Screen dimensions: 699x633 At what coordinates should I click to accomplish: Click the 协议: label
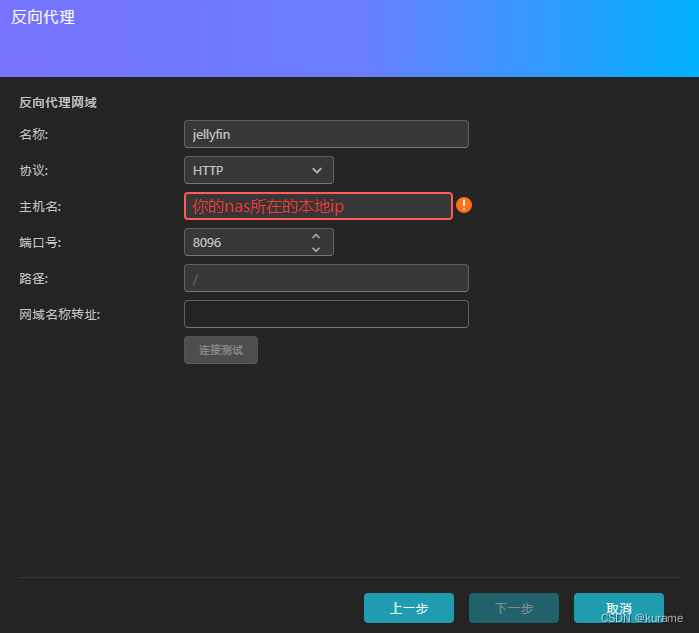(x=33, y=170)
